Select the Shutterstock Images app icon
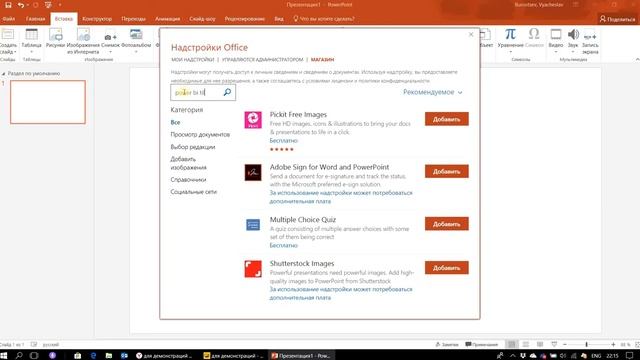This screenshot has width=640, height=360. tap(253, 269)
